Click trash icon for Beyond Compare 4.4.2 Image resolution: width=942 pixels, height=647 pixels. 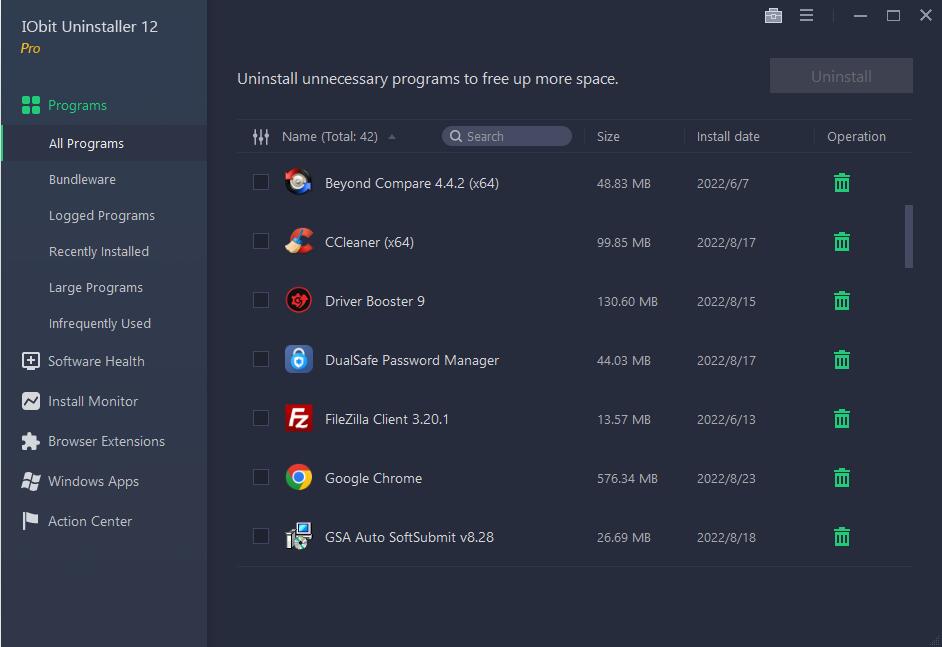point(842,183)
